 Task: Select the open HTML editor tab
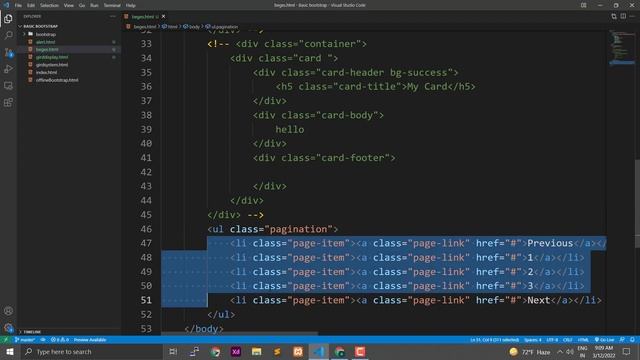click(x=142, y=16)
